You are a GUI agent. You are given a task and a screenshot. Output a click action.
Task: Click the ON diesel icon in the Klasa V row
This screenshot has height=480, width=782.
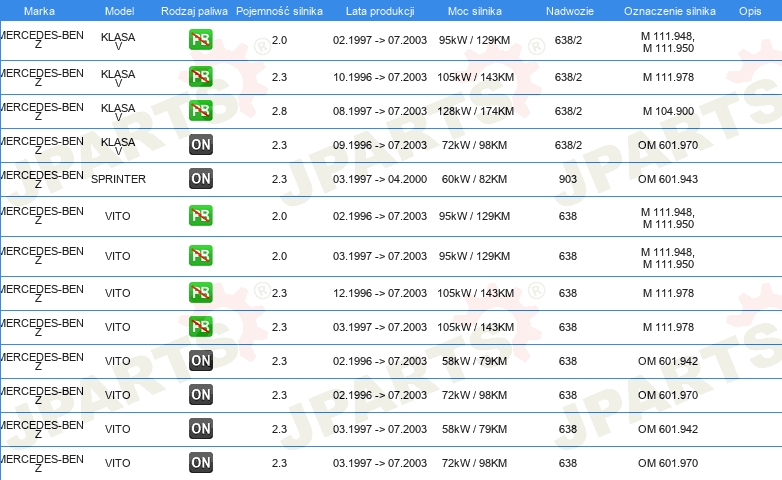(x=200, y=145)
